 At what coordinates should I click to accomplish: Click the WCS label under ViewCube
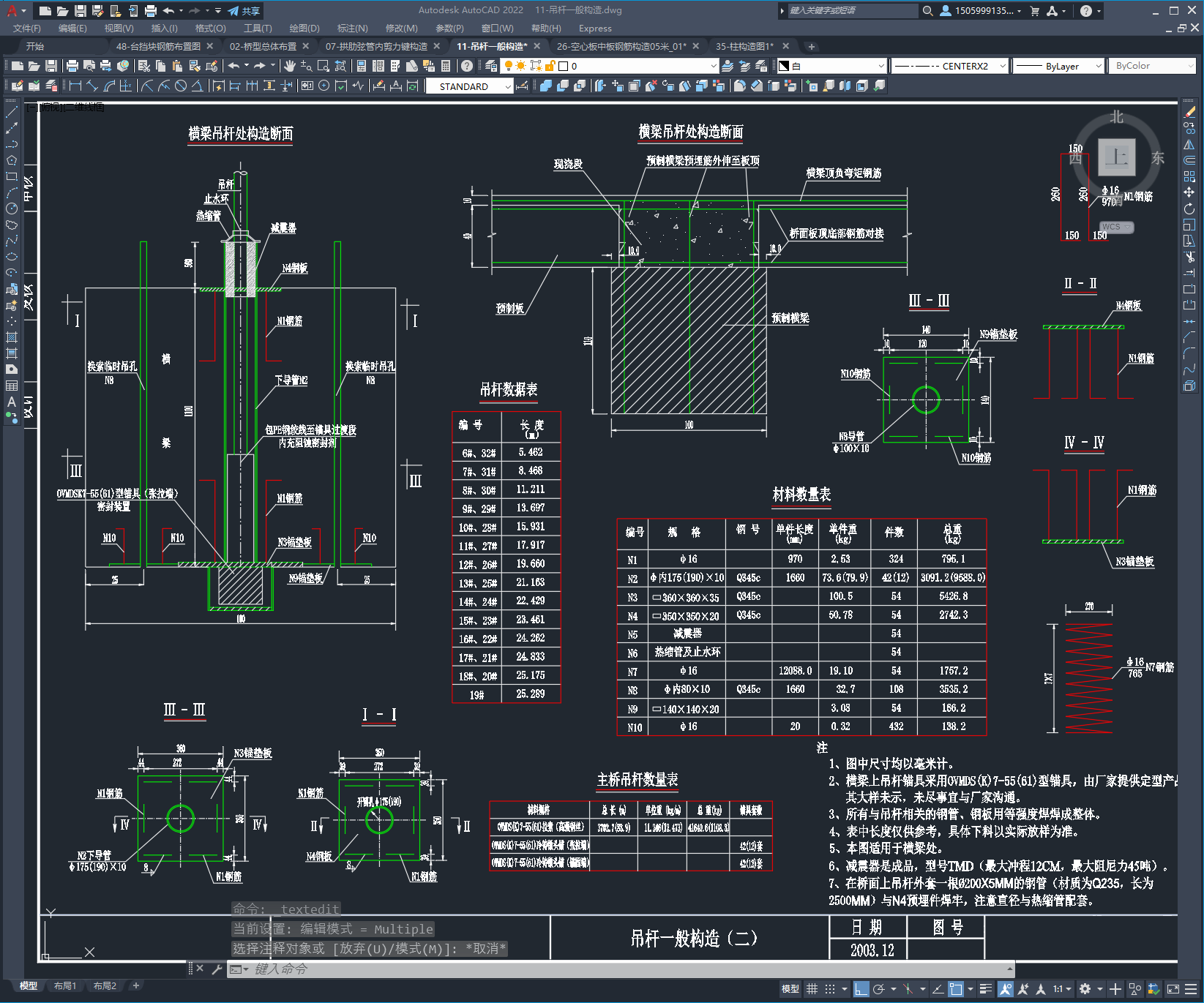[x=1111, y=227]
